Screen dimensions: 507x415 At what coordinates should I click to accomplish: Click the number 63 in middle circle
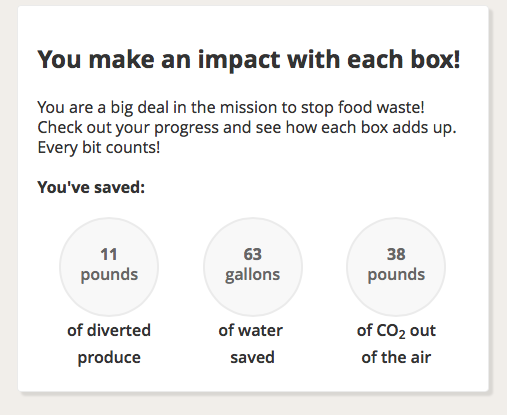coord(252,254)
